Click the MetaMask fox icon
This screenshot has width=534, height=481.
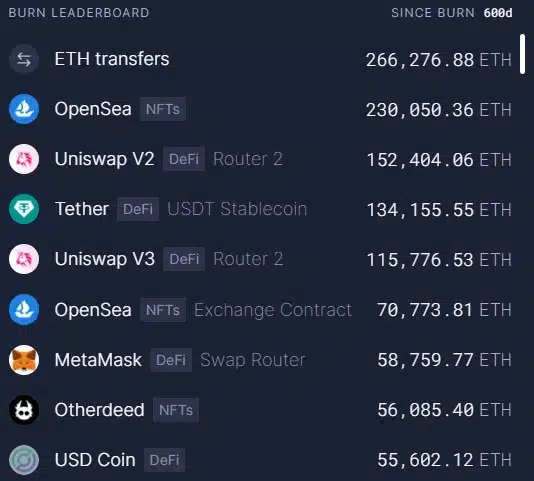24,360
